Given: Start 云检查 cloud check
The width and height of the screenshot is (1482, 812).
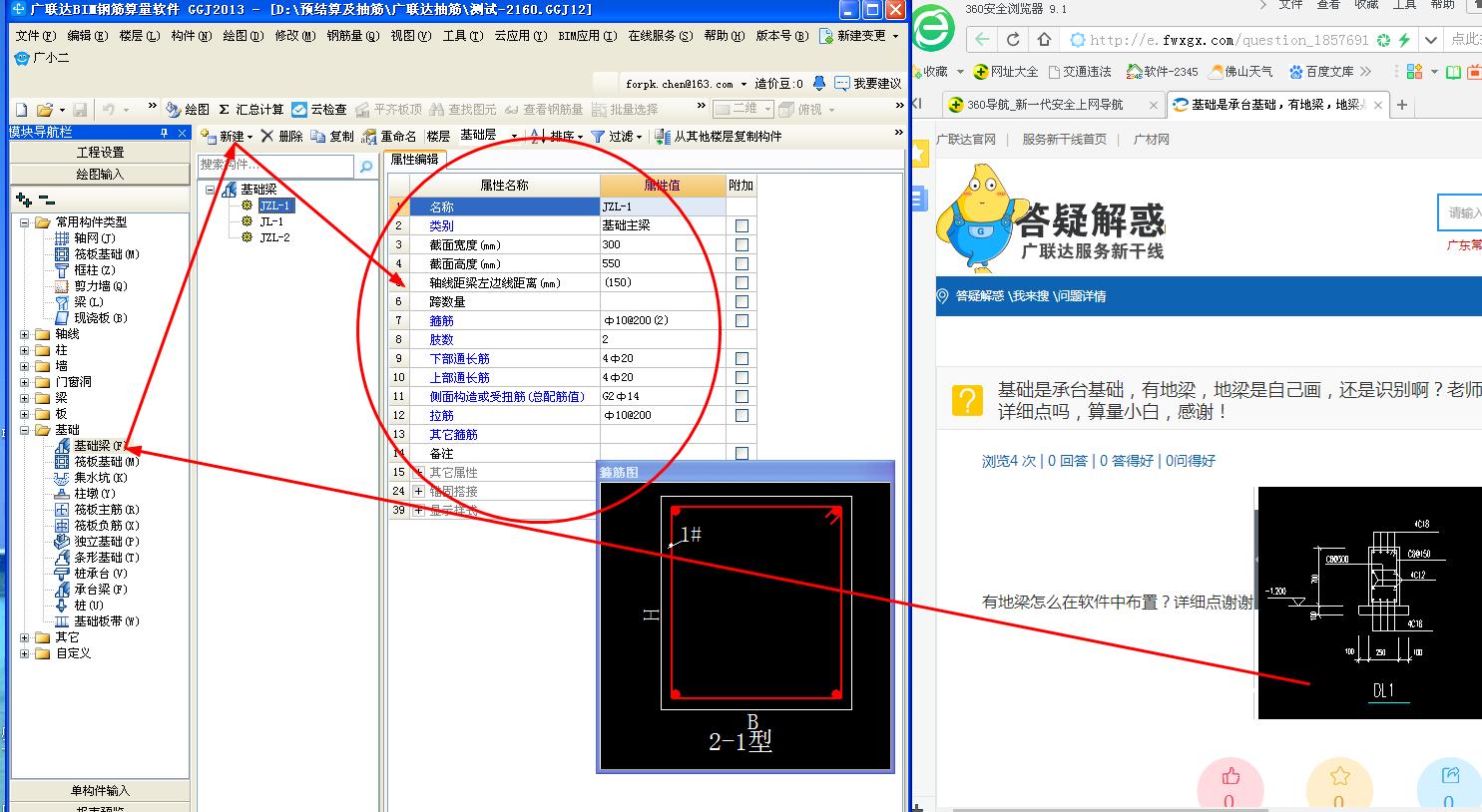Looking at the screenshot, I should click(x=318, y=110).
